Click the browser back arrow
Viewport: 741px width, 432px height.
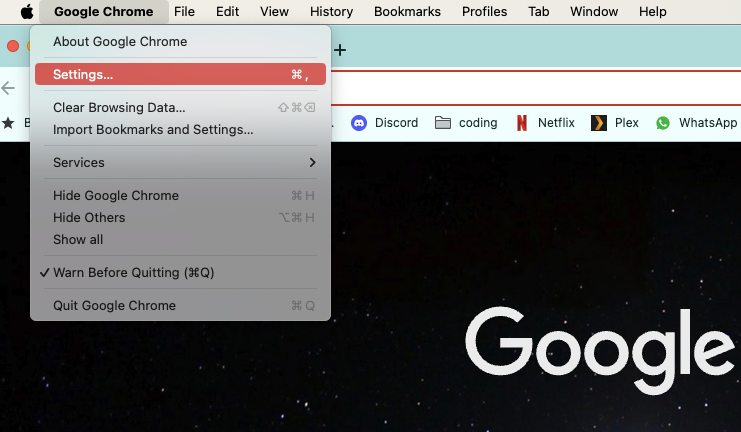(x=8, y=88)
